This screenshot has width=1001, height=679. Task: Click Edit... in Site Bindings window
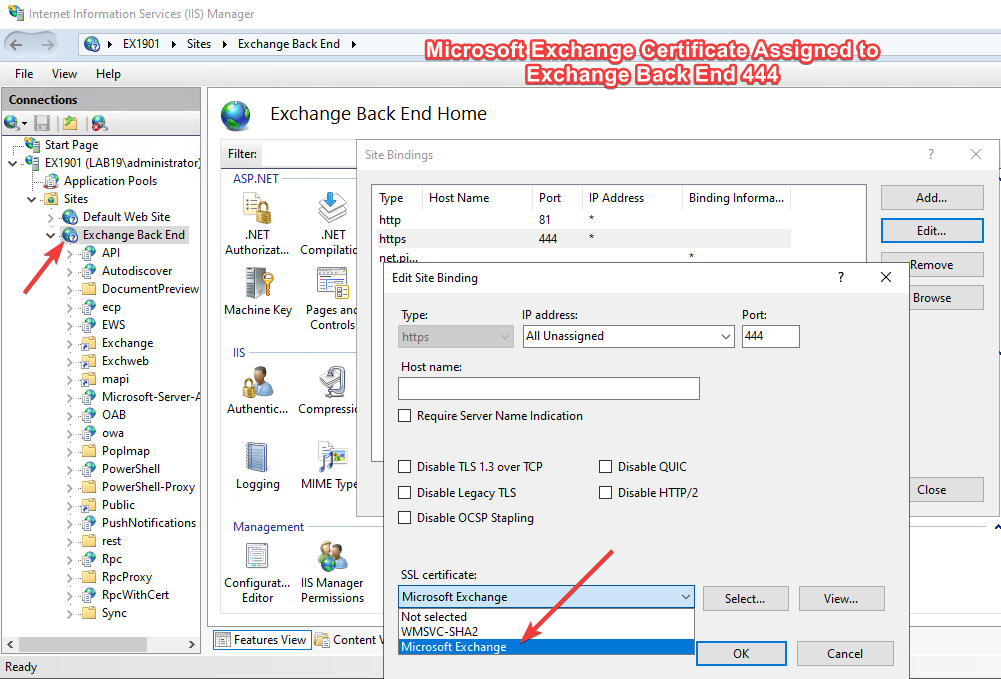tap(931, 231)
